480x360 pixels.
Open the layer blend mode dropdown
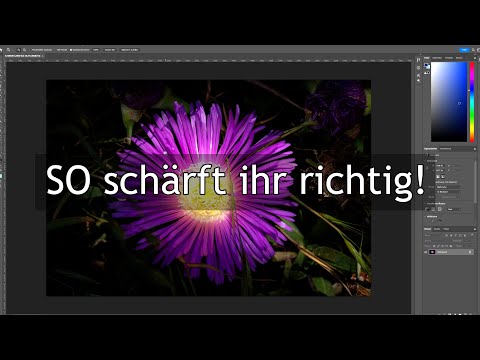[437, 241]
